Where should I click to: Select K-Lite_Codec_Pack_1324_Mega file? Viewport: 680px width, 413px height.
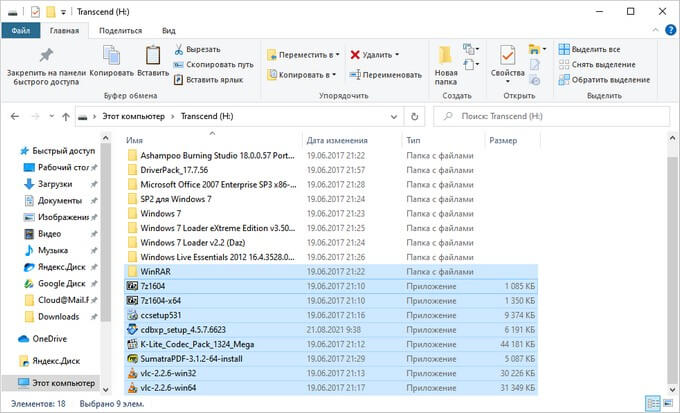tap(330, 344)
